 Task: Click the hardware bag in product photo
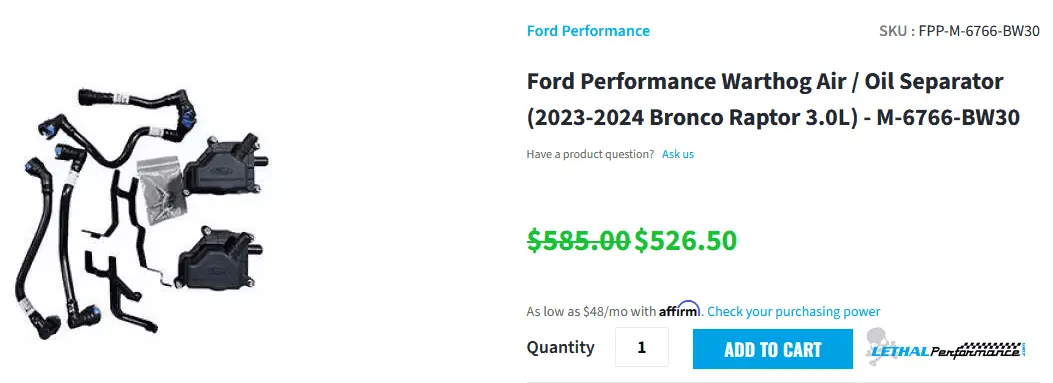158,189
